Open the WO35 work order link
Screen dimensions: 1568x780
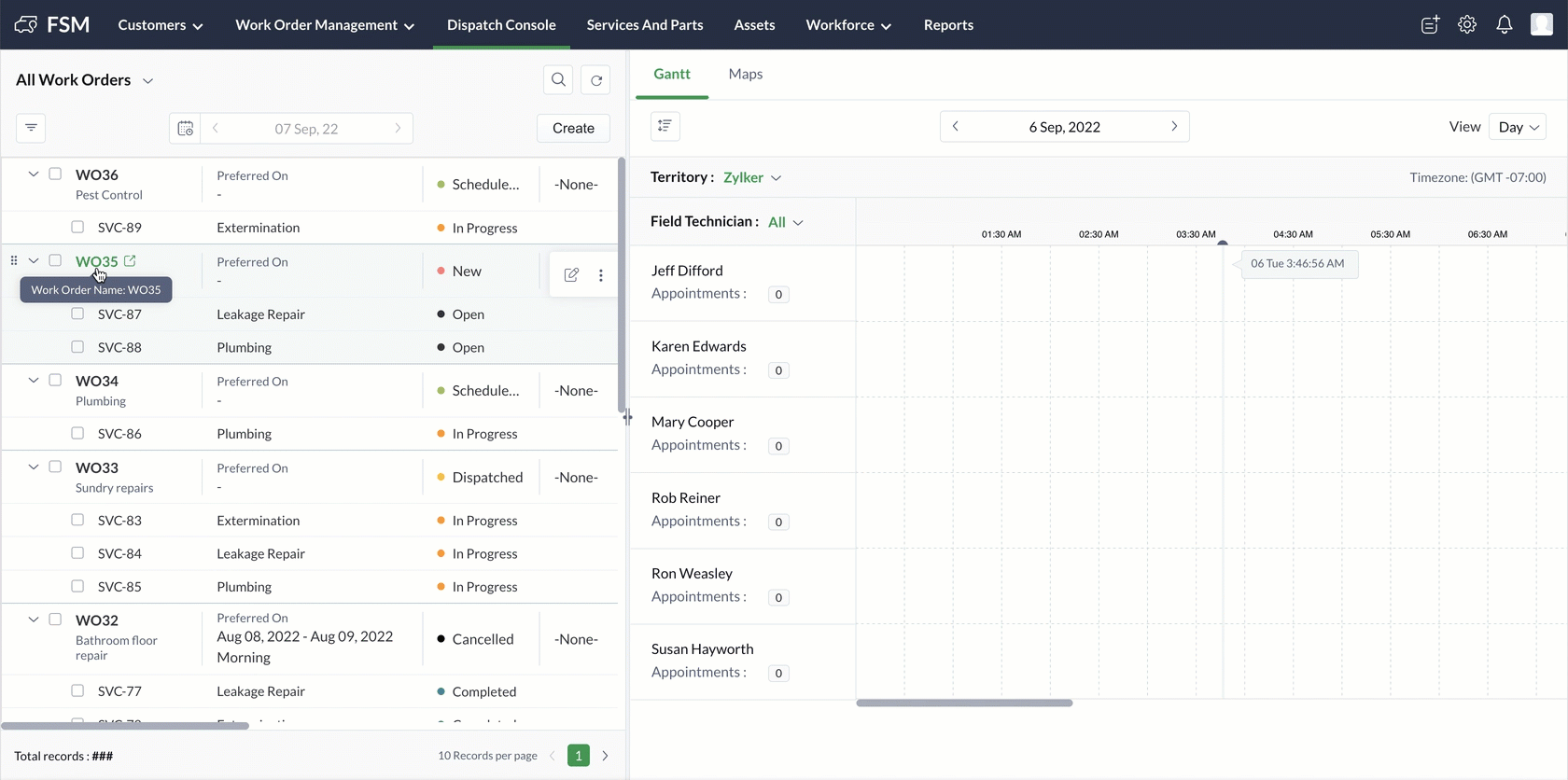click(97, 261)
